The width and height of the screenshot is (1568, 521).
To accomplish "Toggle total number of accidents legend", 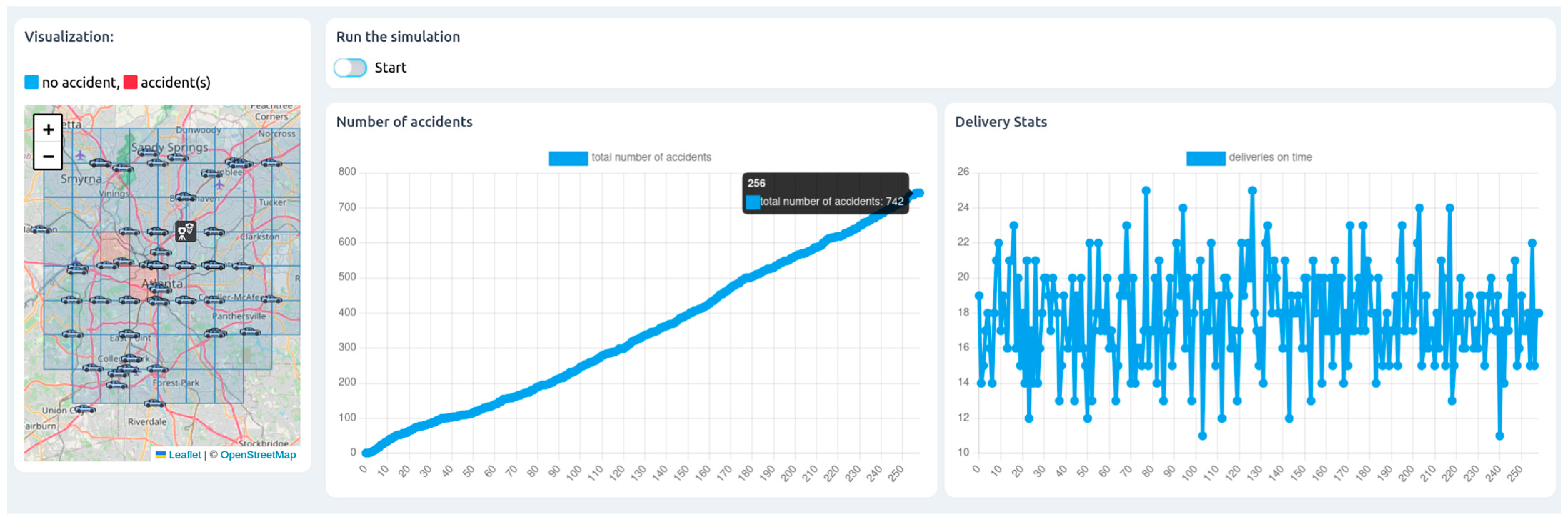I will pyautogui.click(x=568, y=158).
